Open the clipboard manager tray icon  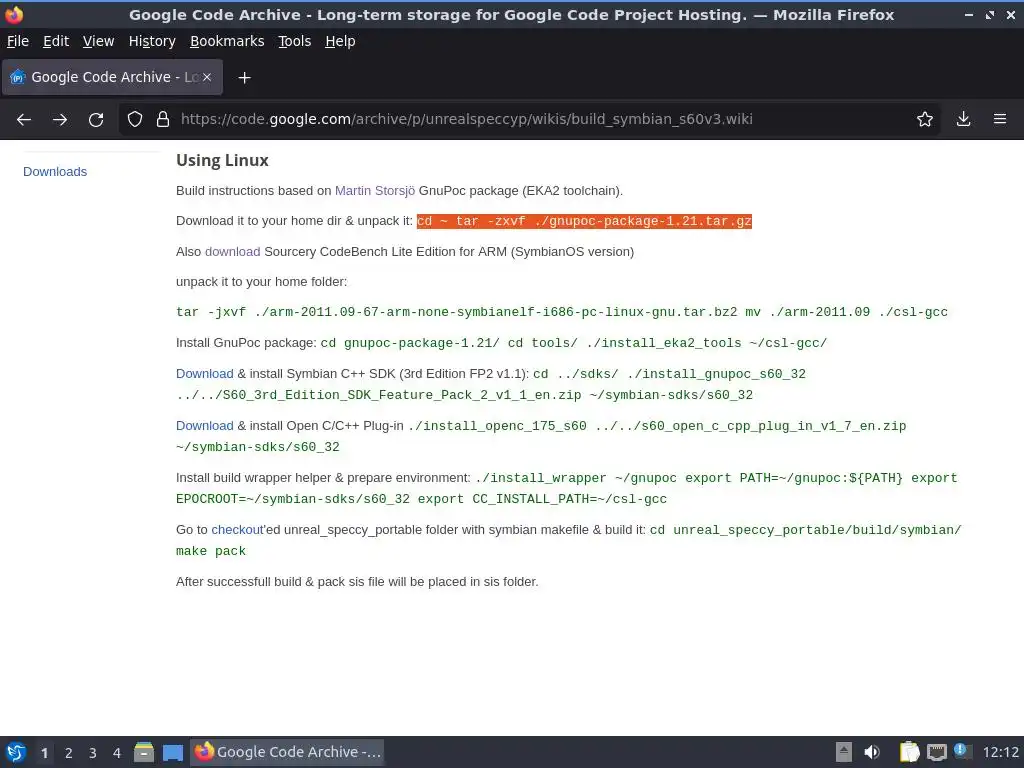(909, 752)
